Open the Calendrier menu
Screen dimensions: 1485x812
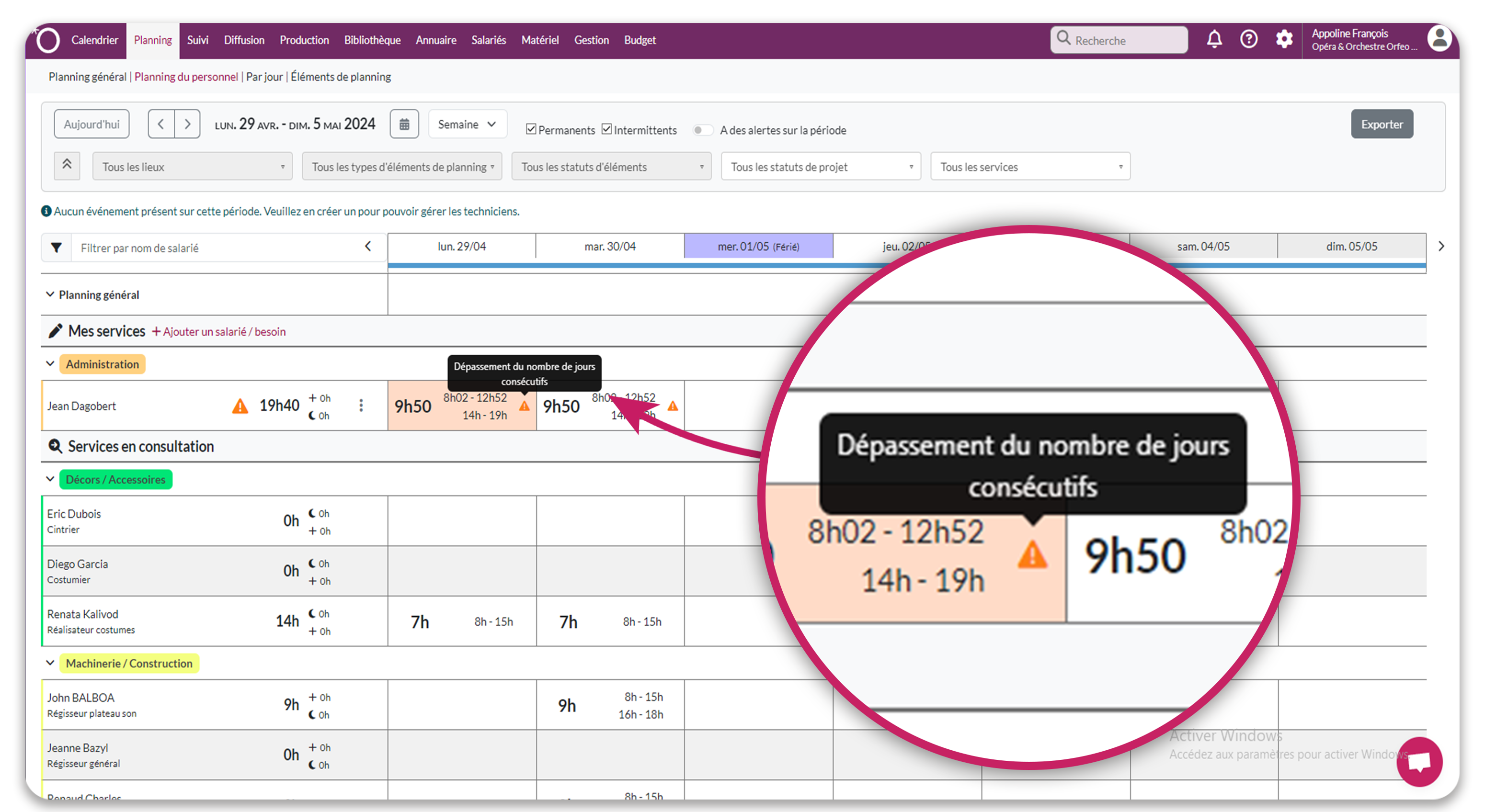[x=94, y=40]
